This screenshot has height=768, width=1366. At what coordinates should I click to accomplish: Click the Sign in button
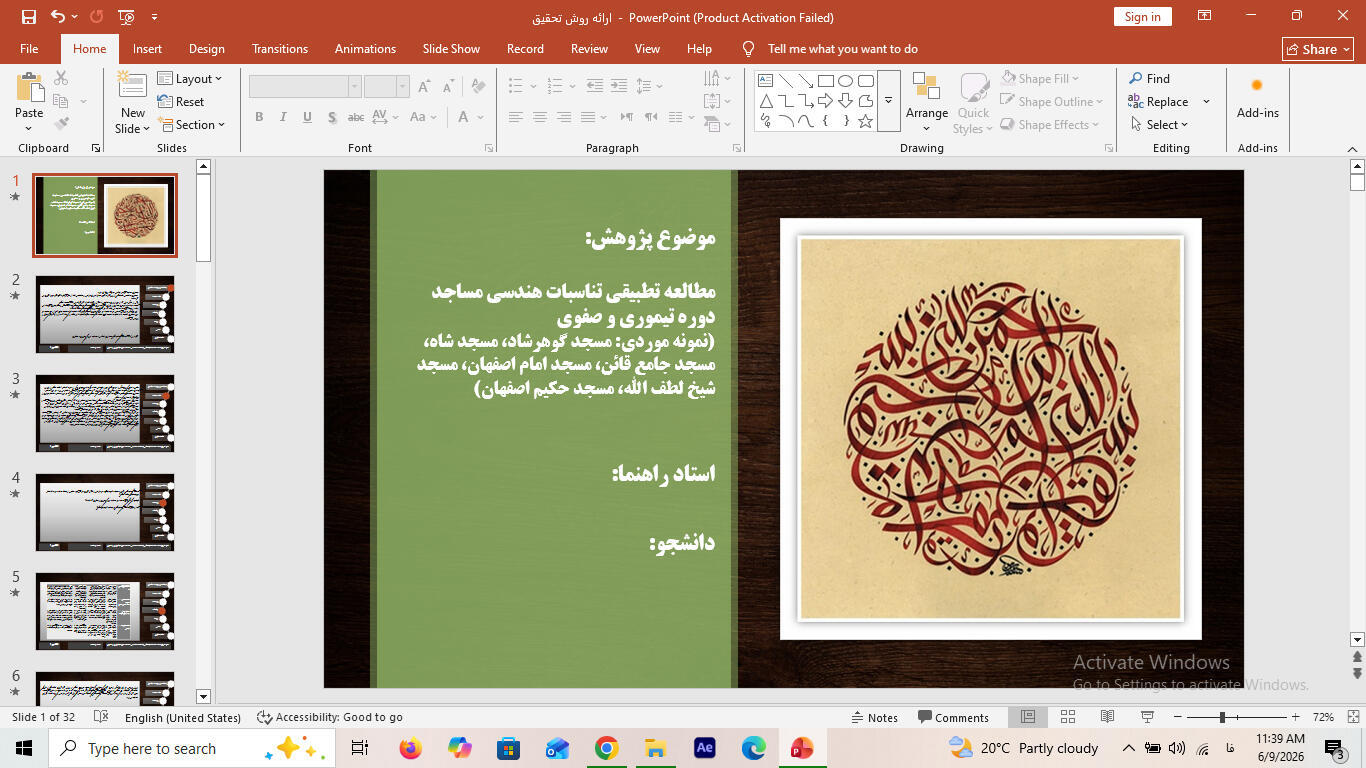coord(1142,17)
